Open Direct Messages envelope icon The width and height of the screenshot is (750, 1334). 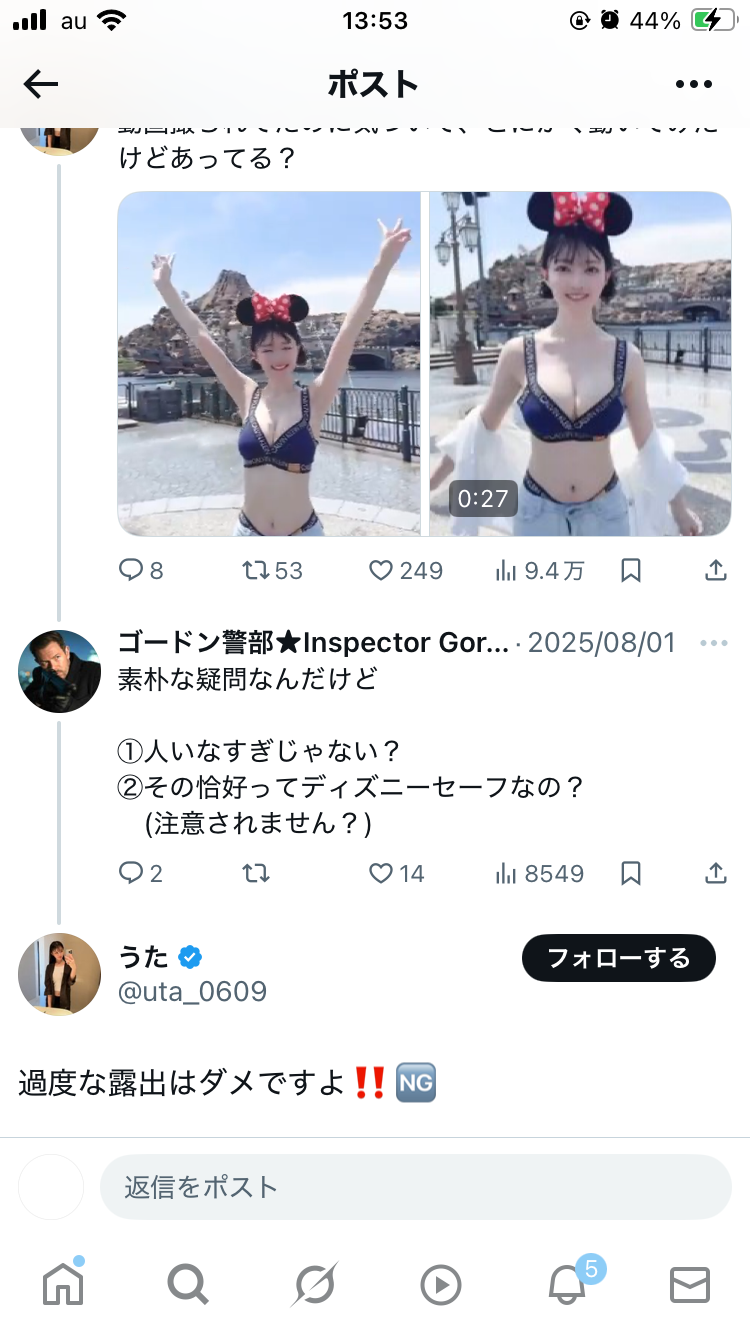689,1284
